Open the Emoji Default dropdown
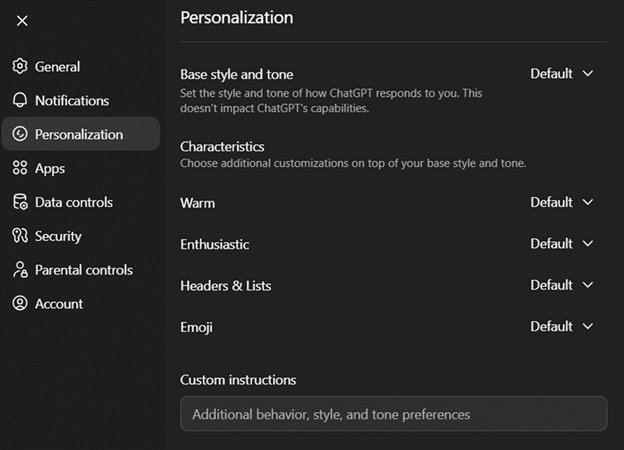The width and height of the screenshot is (624, 450). (562, 326)
